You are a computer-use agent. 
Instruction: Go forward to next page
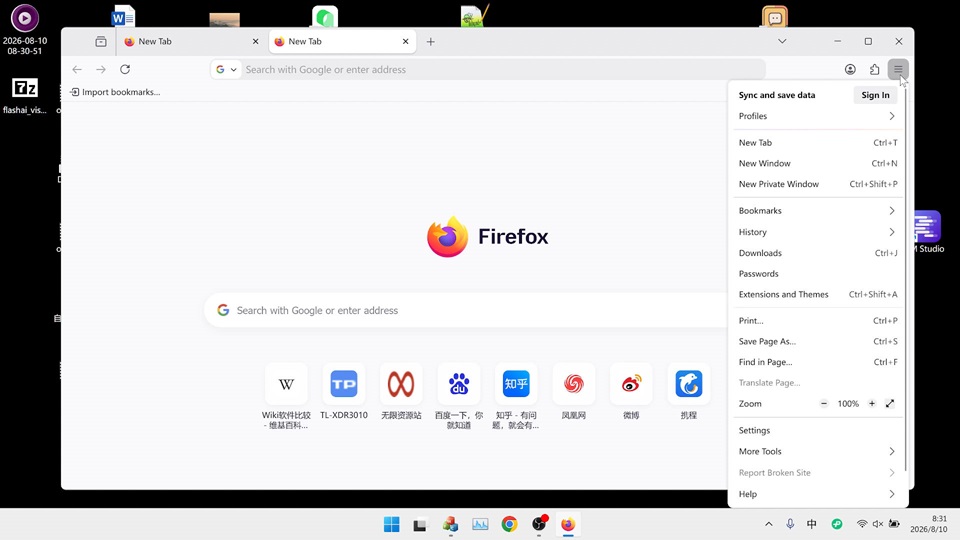tap(101, 69)
